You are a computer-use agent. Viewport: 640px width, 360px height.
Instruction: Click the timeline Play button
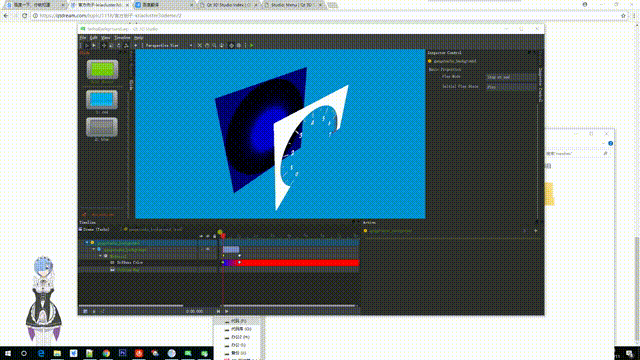pyautogui.click(x=227, y=311)
